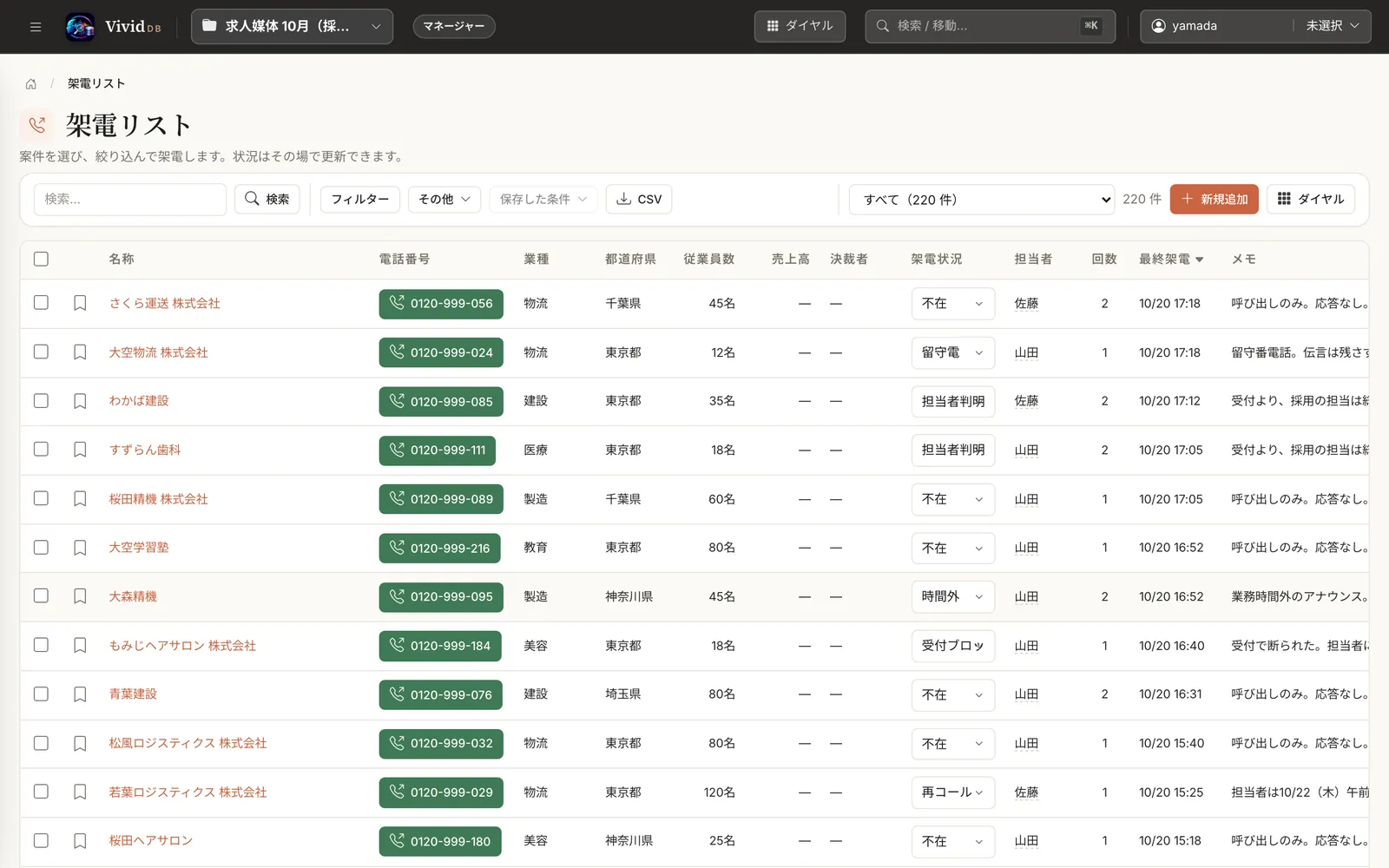This screenshot has height=868, width=1389.
Task: Click the 名称 column header
Action: 122,260
